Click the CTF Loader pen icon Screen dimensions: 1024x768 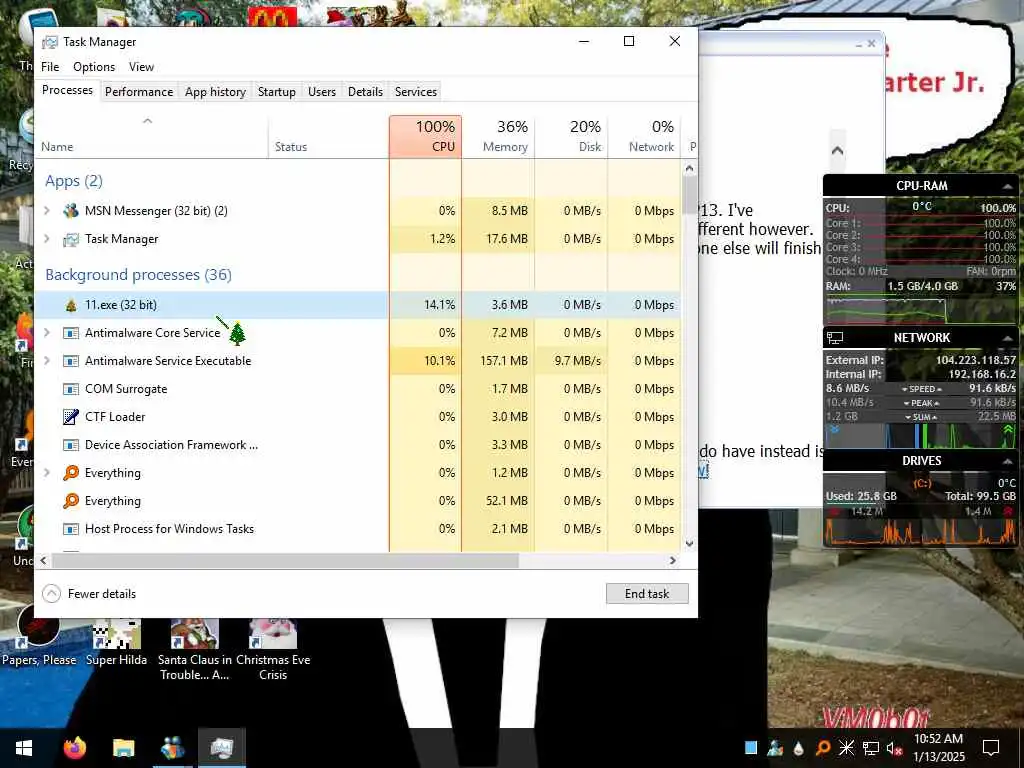tap(71, 417)
